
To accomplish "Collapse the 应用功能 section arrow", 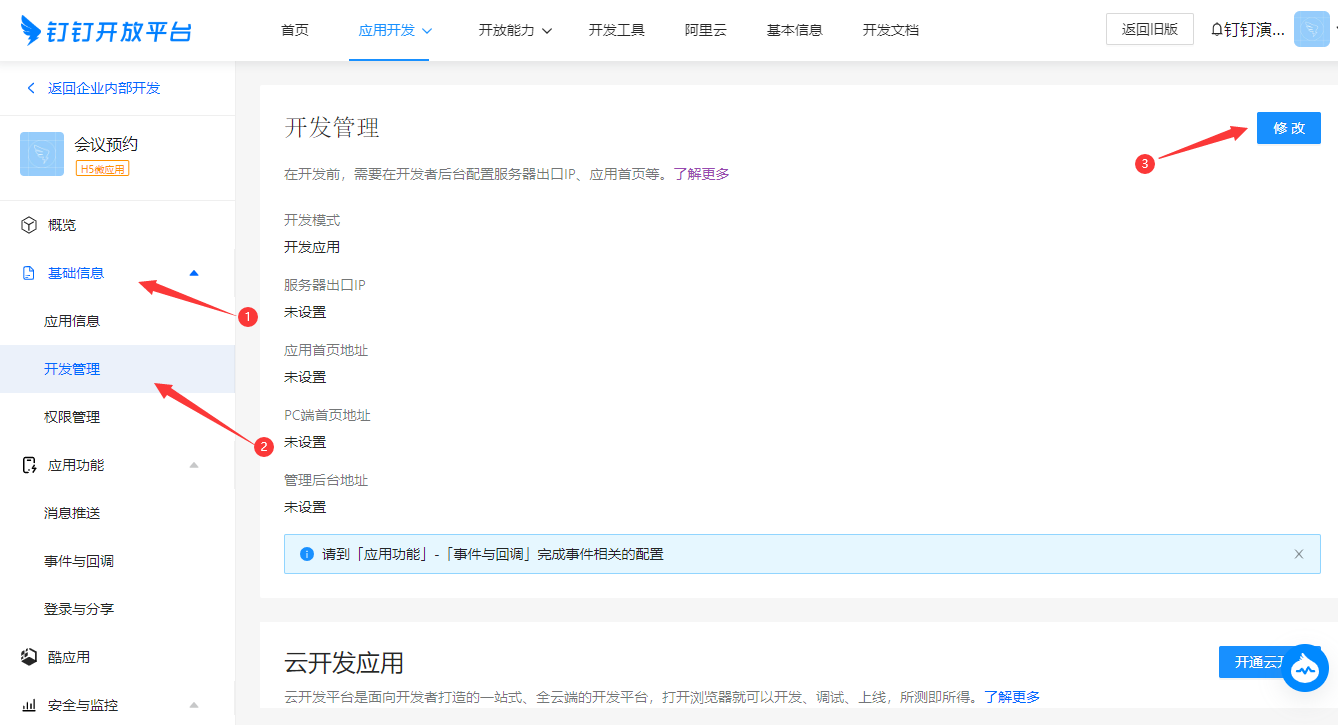I will [194, 465].
